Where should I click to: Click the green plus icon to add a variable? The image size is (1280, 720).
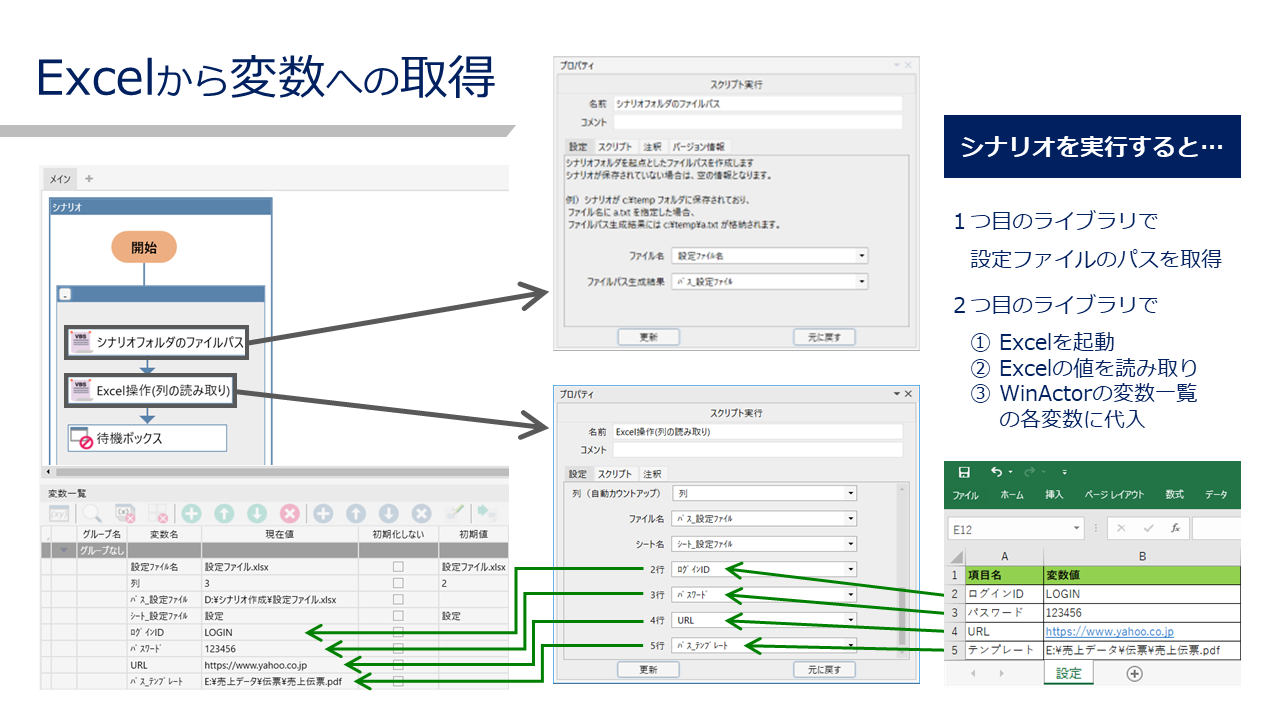(190, 513)
